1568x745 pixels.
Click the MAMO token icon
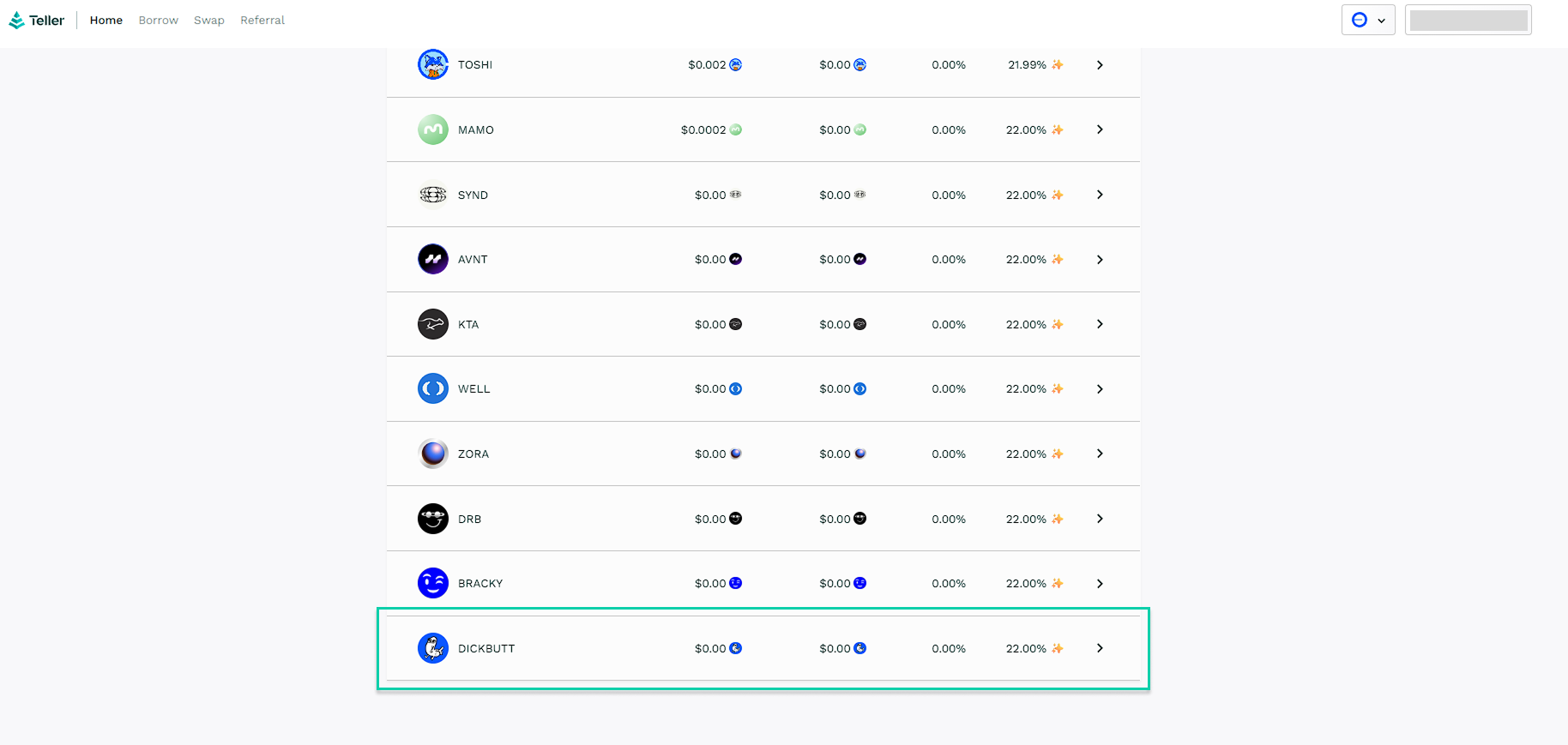coord(433,130)
